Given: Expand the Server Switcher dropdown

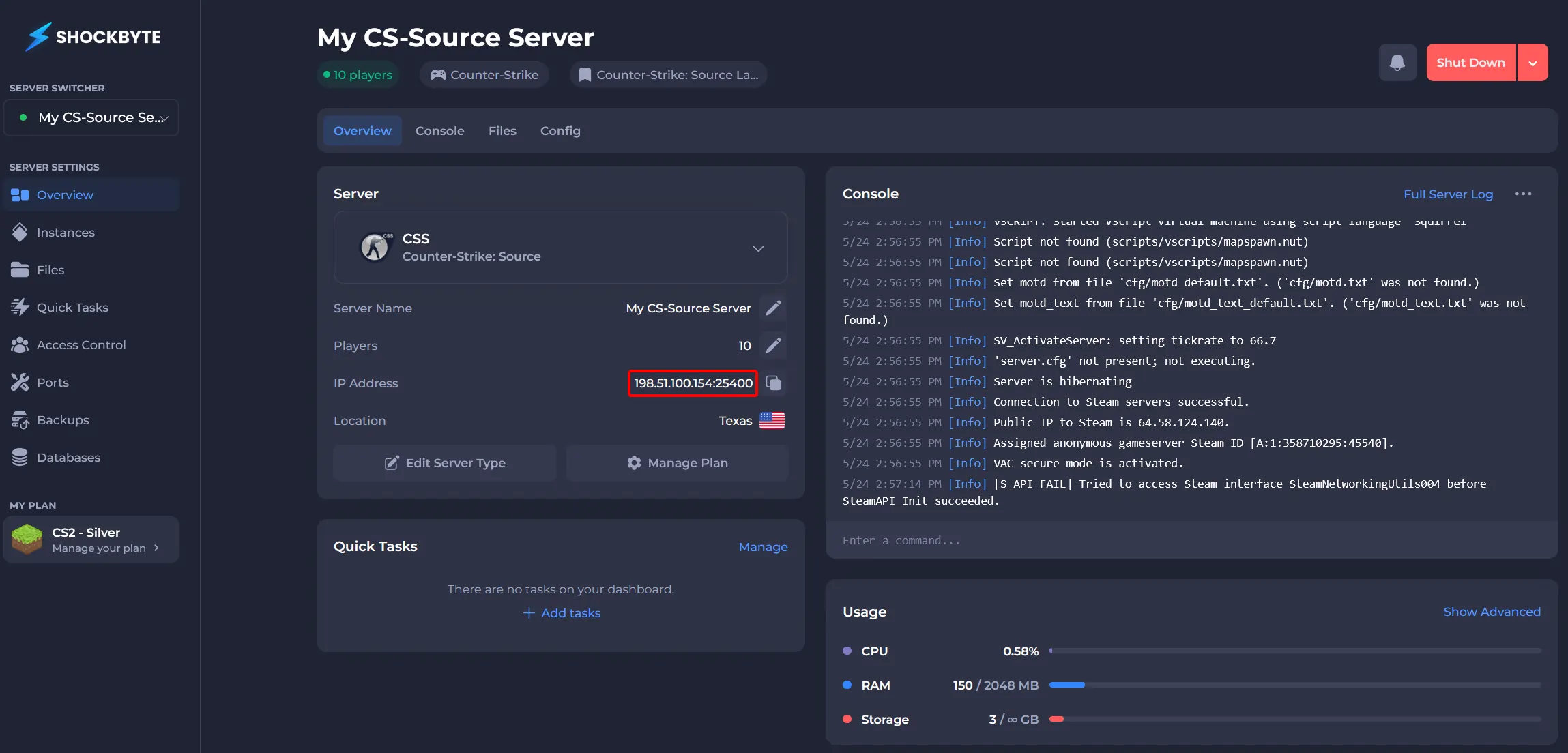Looking at the screenshot, I should point(91,118).
